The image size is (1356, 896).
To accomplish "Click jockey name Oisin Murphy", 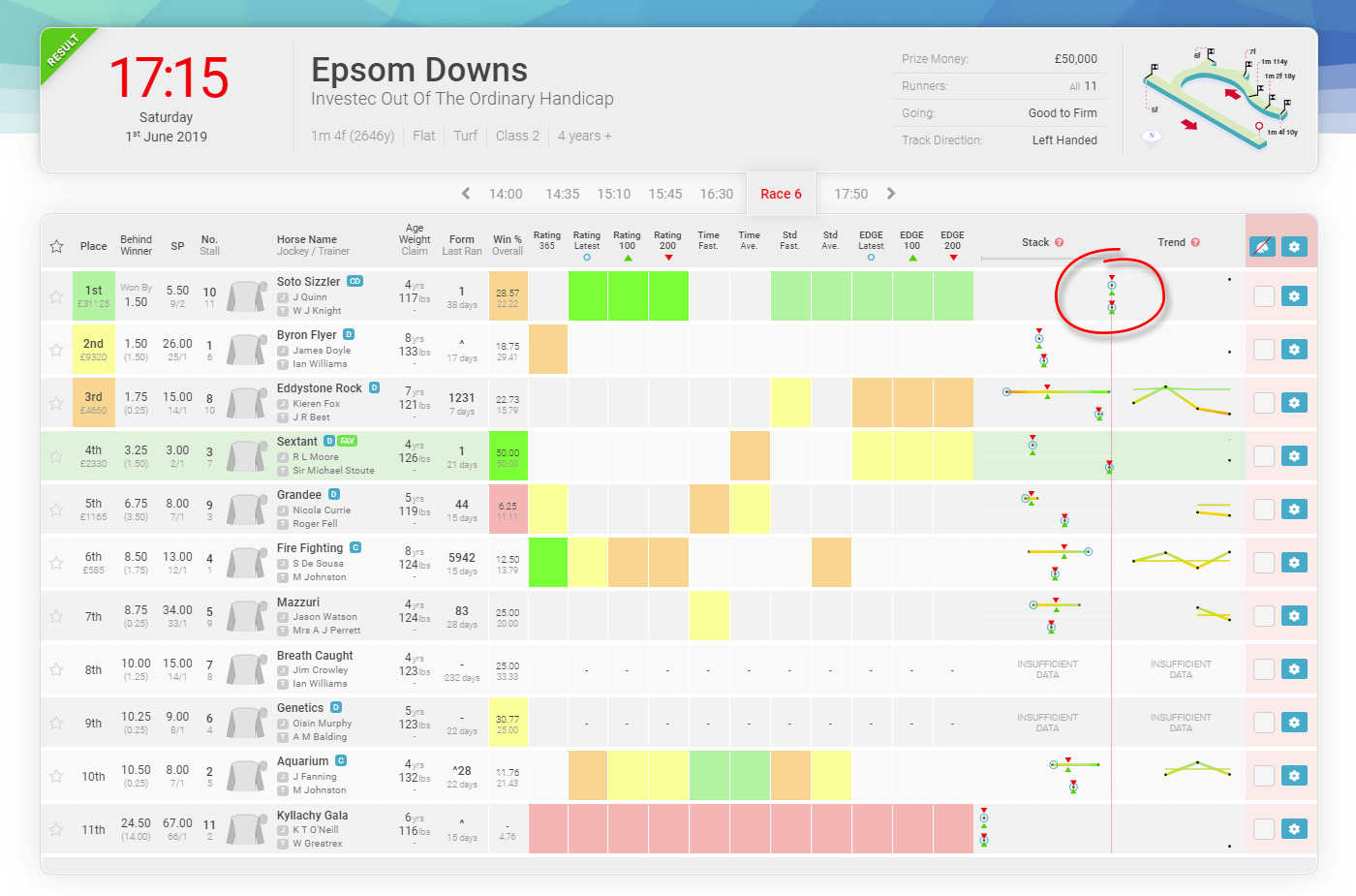I will point(323,724).
